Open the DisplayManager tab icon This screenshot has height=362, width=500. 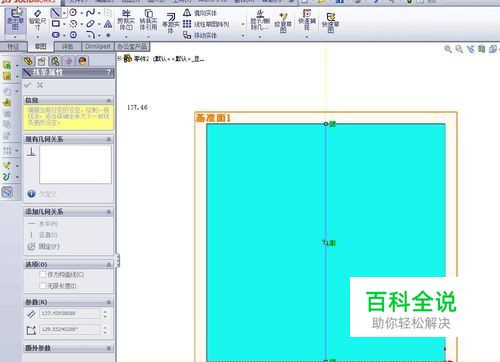83,61
